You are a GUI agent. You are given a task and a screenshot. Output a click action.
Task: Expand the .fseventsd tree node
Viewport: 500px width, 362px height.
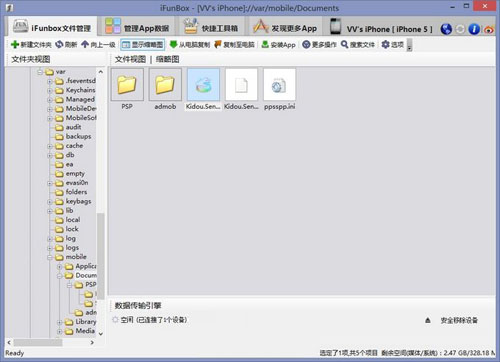(x=50, y=81)
